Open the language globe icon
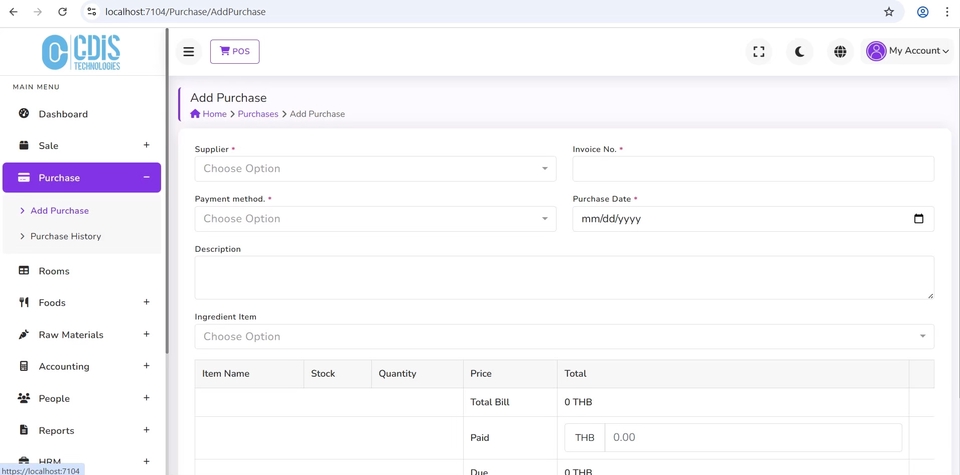960x475 pixels. coord(840,51)
